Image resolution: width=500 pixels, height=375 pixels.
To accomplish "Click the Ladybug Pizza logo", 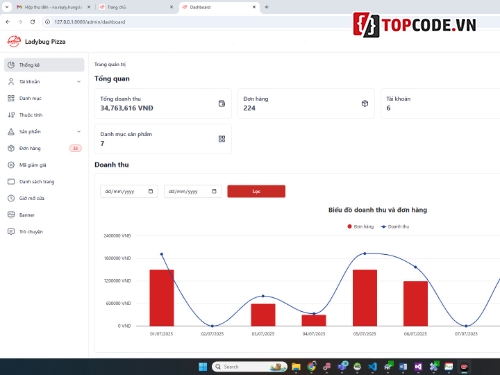I will 14,41.
